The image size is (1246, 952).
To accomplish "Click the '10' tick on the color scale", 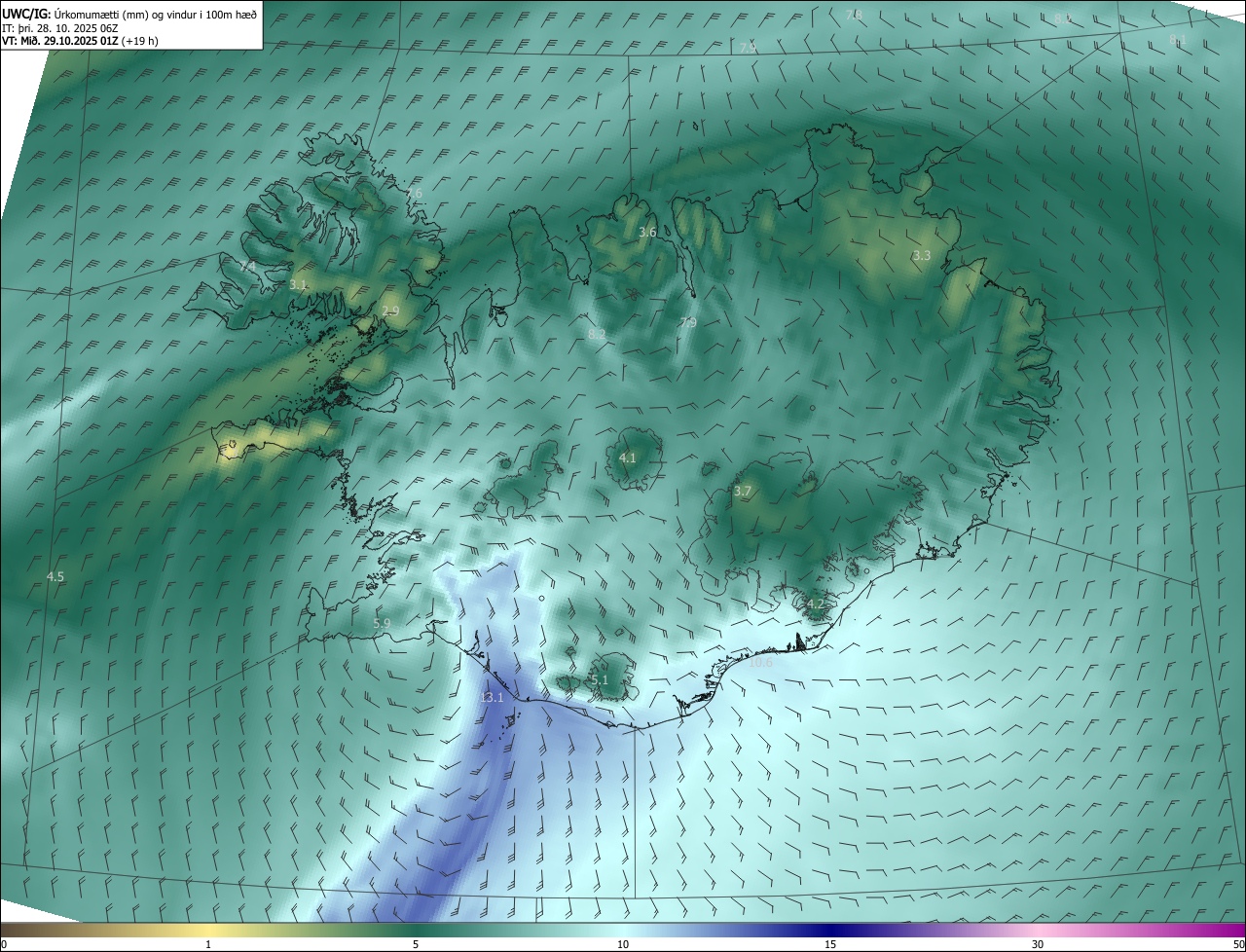I will point(623,945).
